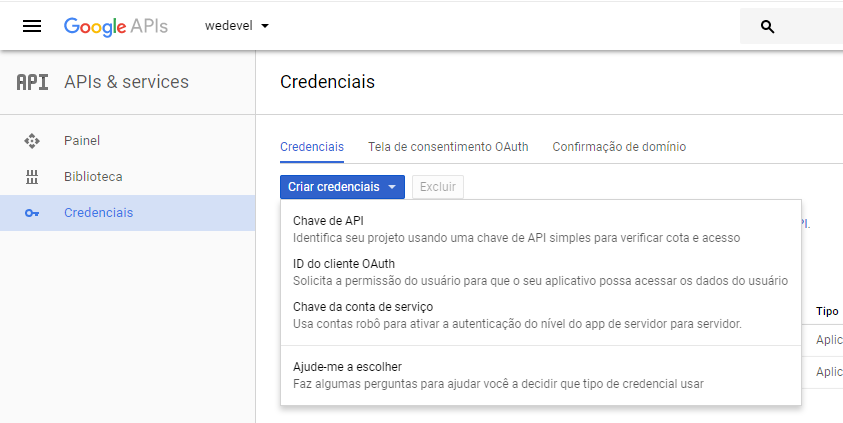Click the Excluir button
The height and width of the screenshot is (423, 843).
(x=437, y=187)
